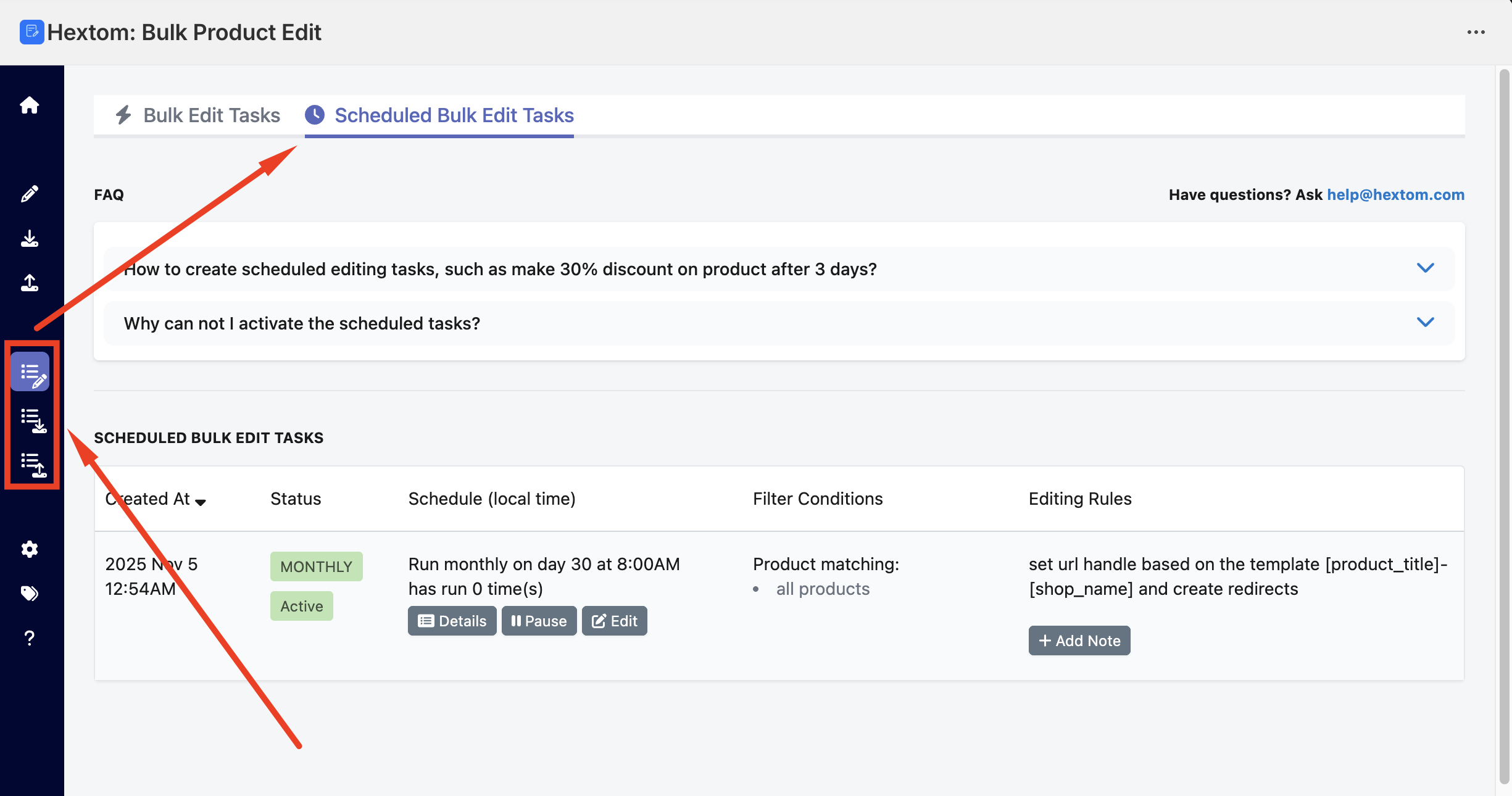Screen dimensions: 1512x796
Task: Open the help@hextom.com email link
Action: 1395,195
